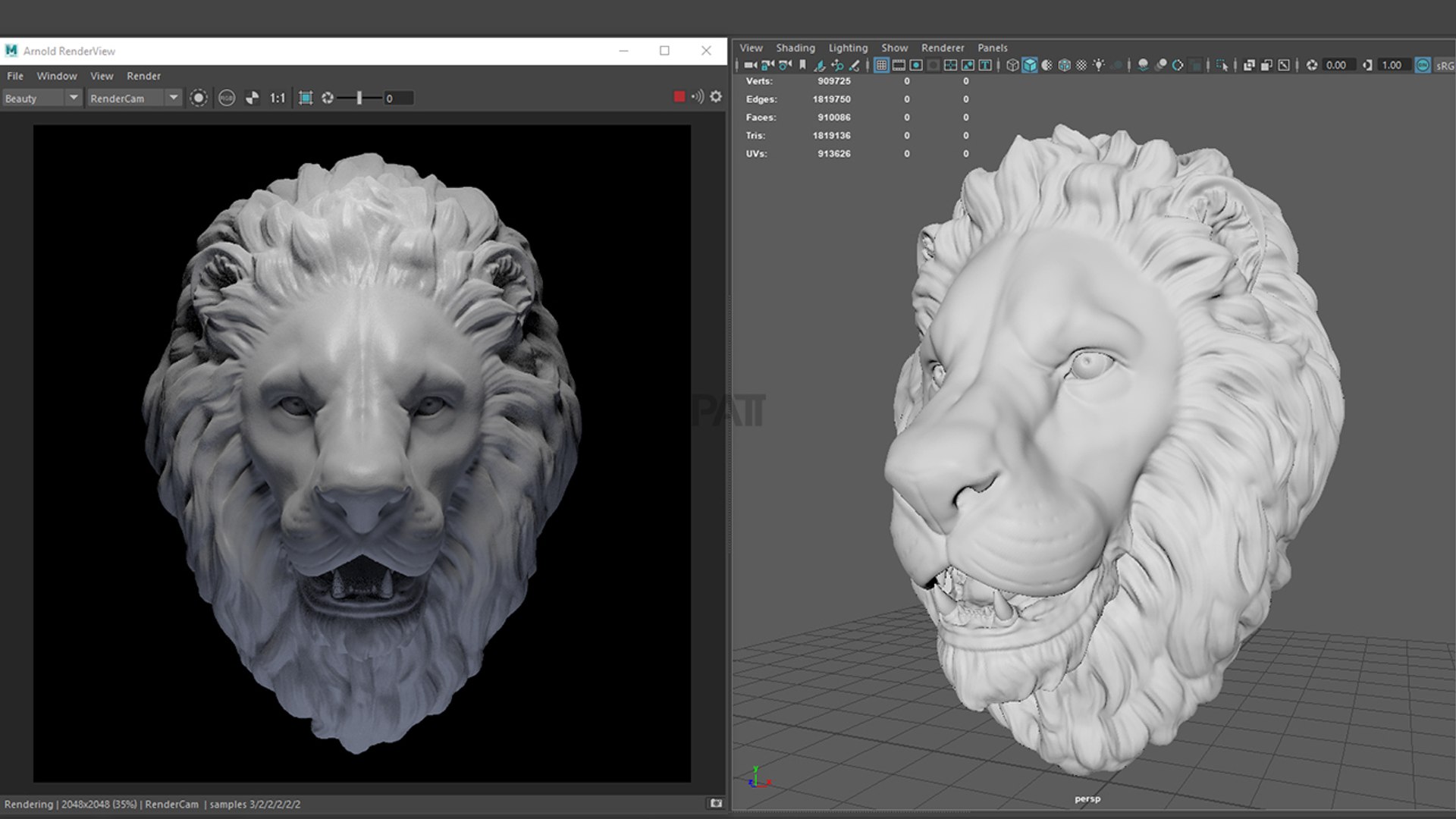This screenshot has width=1456, height=819.
Task: Click the RenderView exposure value field
Action: (398, 99)
